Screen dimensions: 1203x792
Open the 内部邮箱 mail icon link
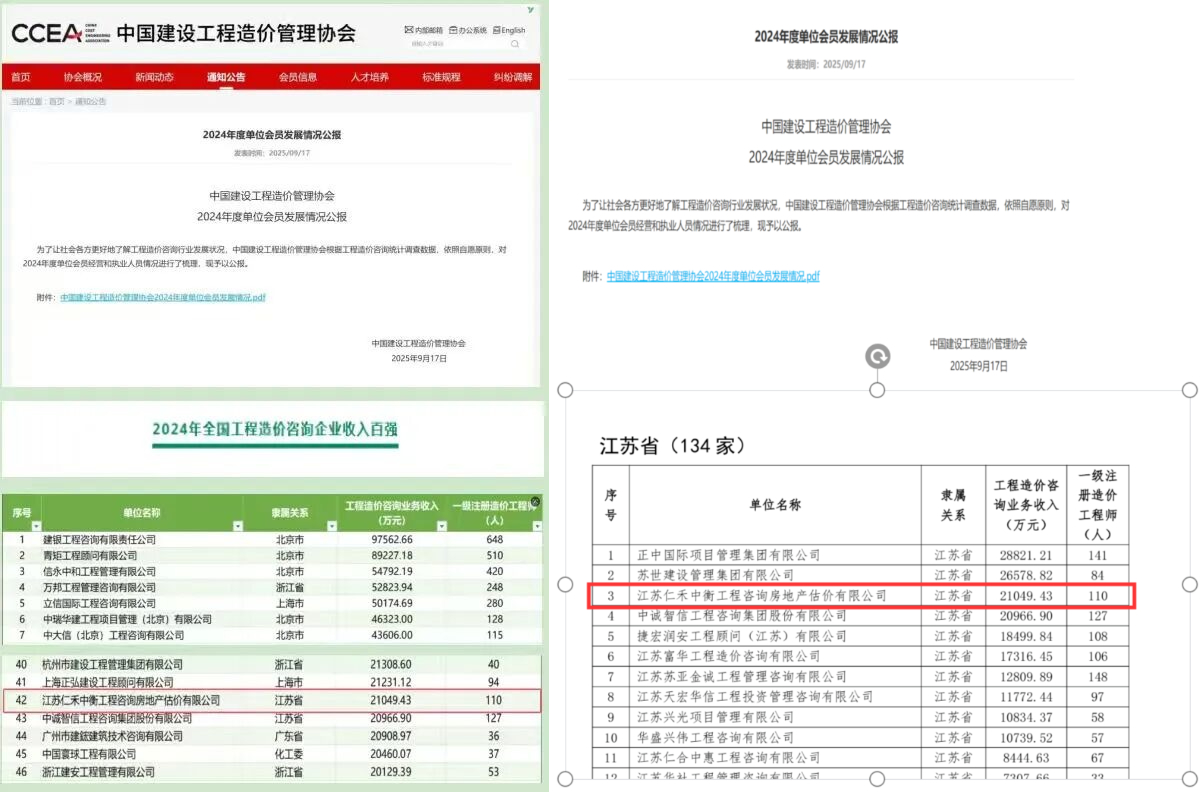423,31
